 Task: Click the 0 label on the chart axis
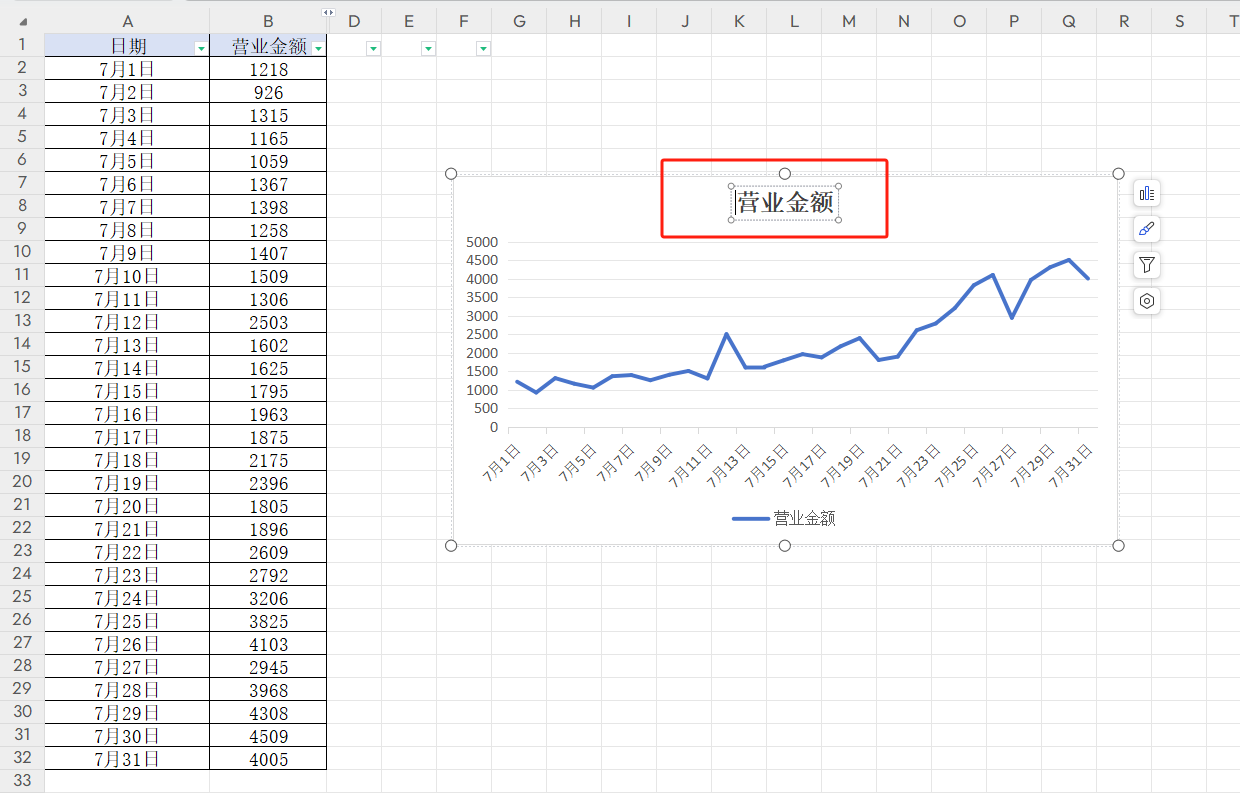coord(493,427)
